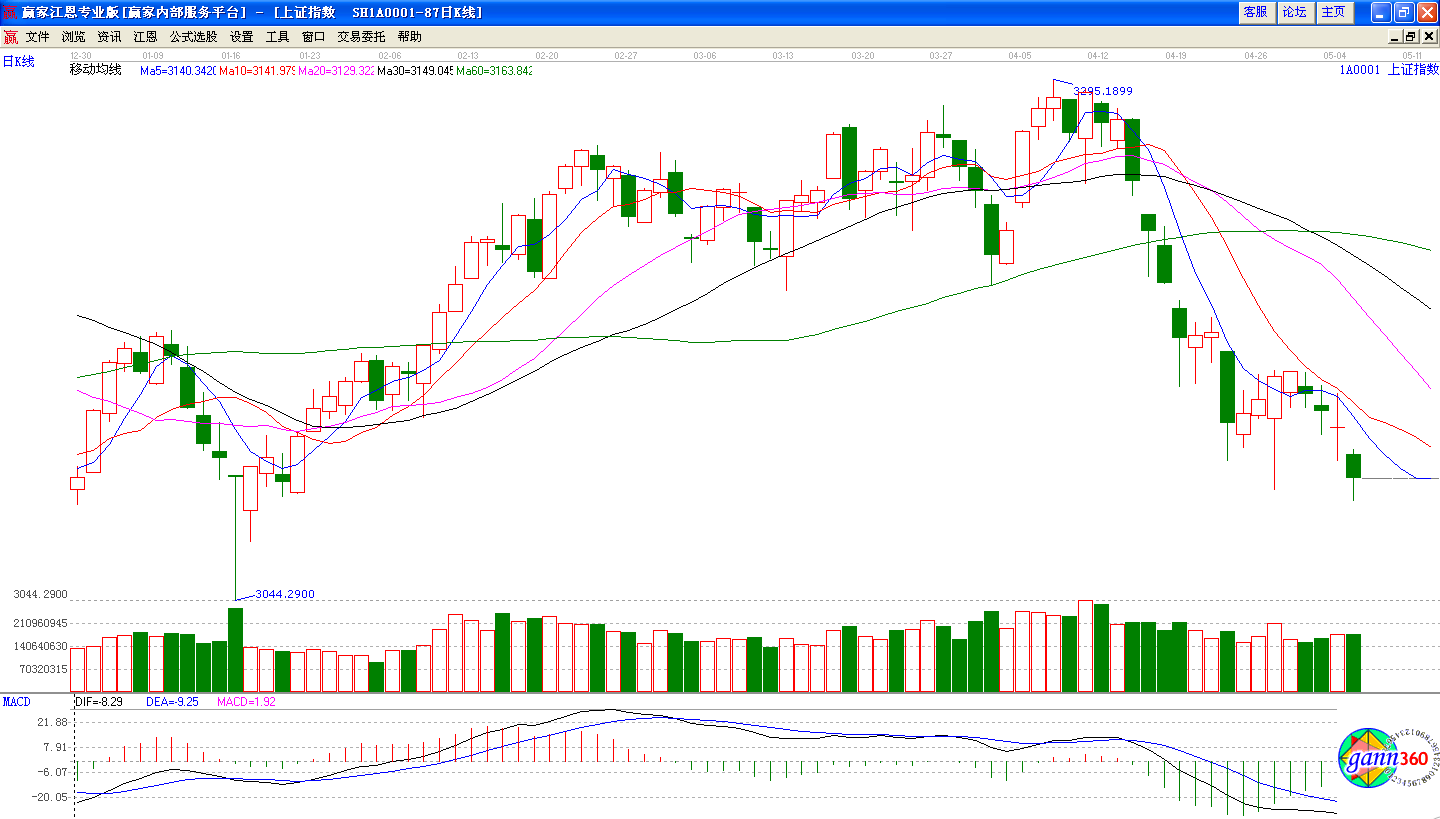
Task: Open the 设置 menu
Action: point(241,37)
